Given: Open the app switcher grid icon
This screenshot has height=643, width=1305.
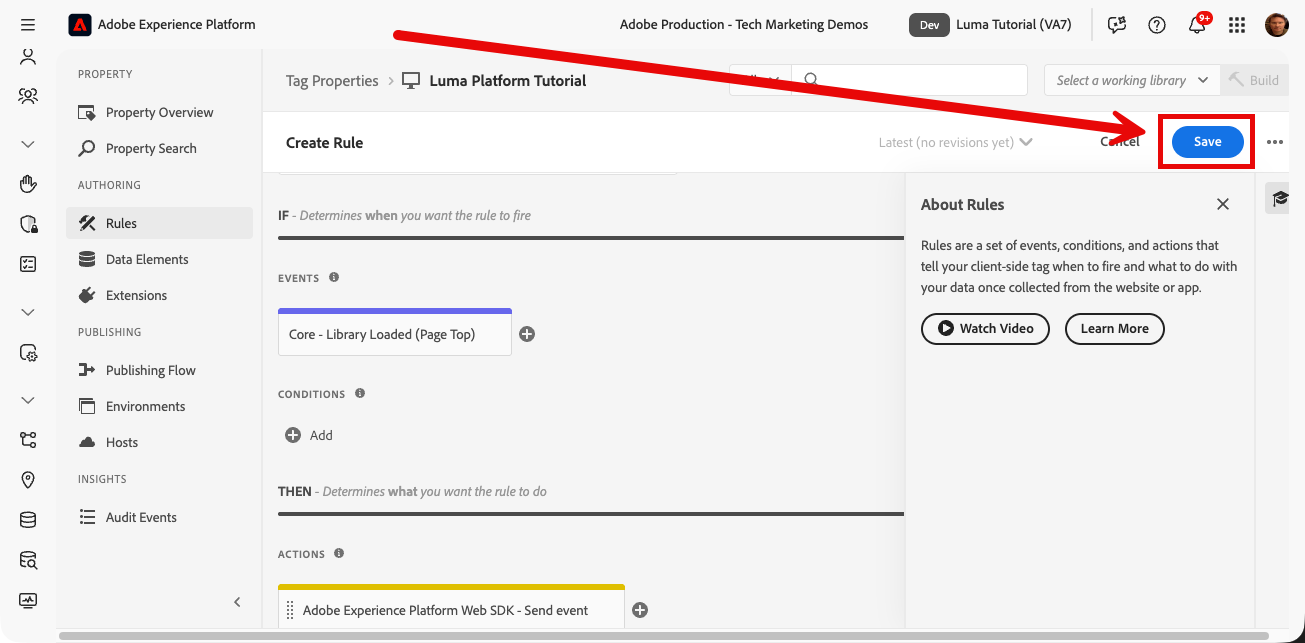Looking at the screenshot, I should click(1237, 25).
